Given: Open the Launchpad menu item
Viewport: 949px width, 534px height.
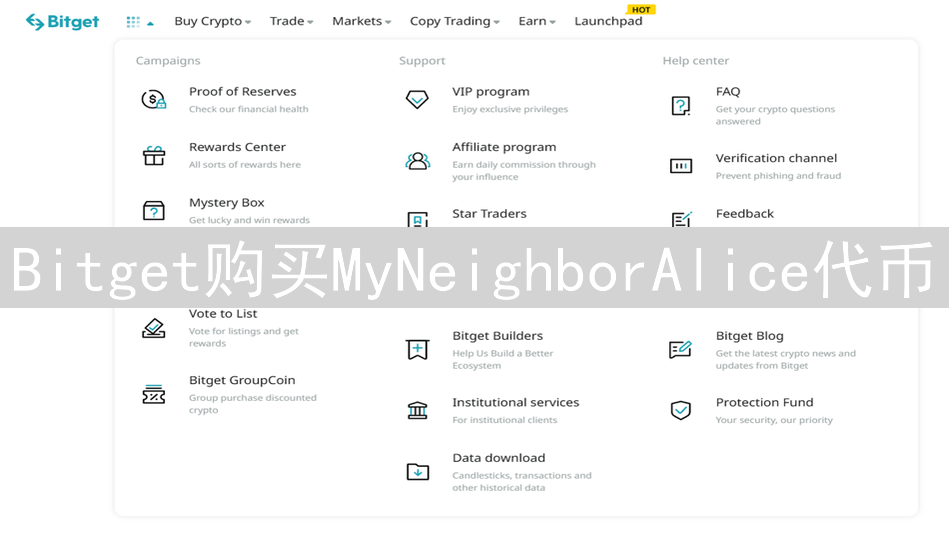Looking at the screenshot, I should pyautogui.click(x=608, y=21).
